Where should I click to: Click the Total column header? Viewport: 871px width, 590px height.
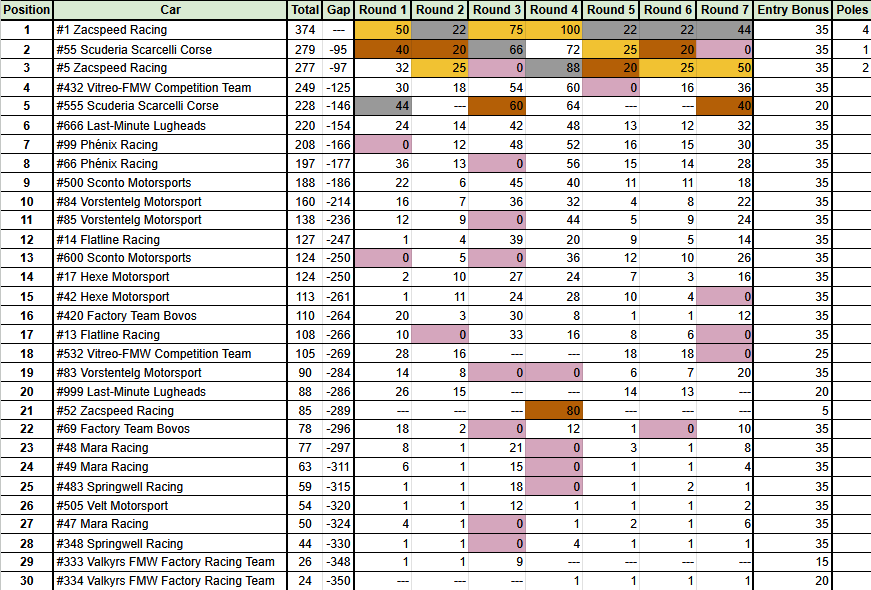305,10
